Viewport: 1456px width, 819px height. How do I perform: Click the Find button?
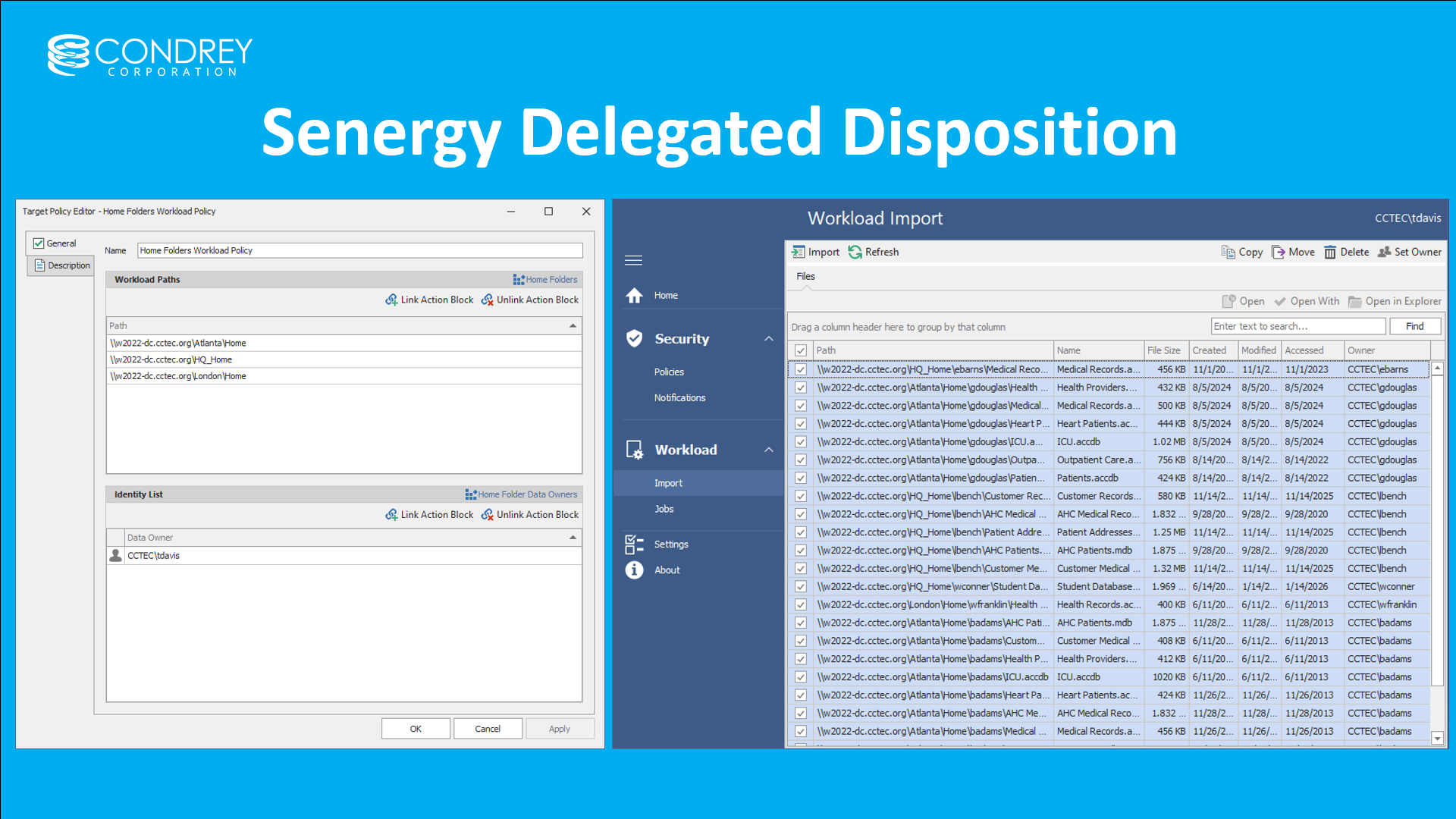pyautogui.click(x=1415, y=326)
